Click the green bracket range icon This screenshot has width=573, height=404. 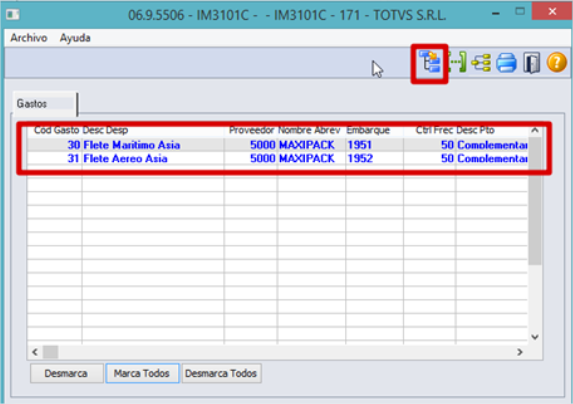(x=457, y=62)
